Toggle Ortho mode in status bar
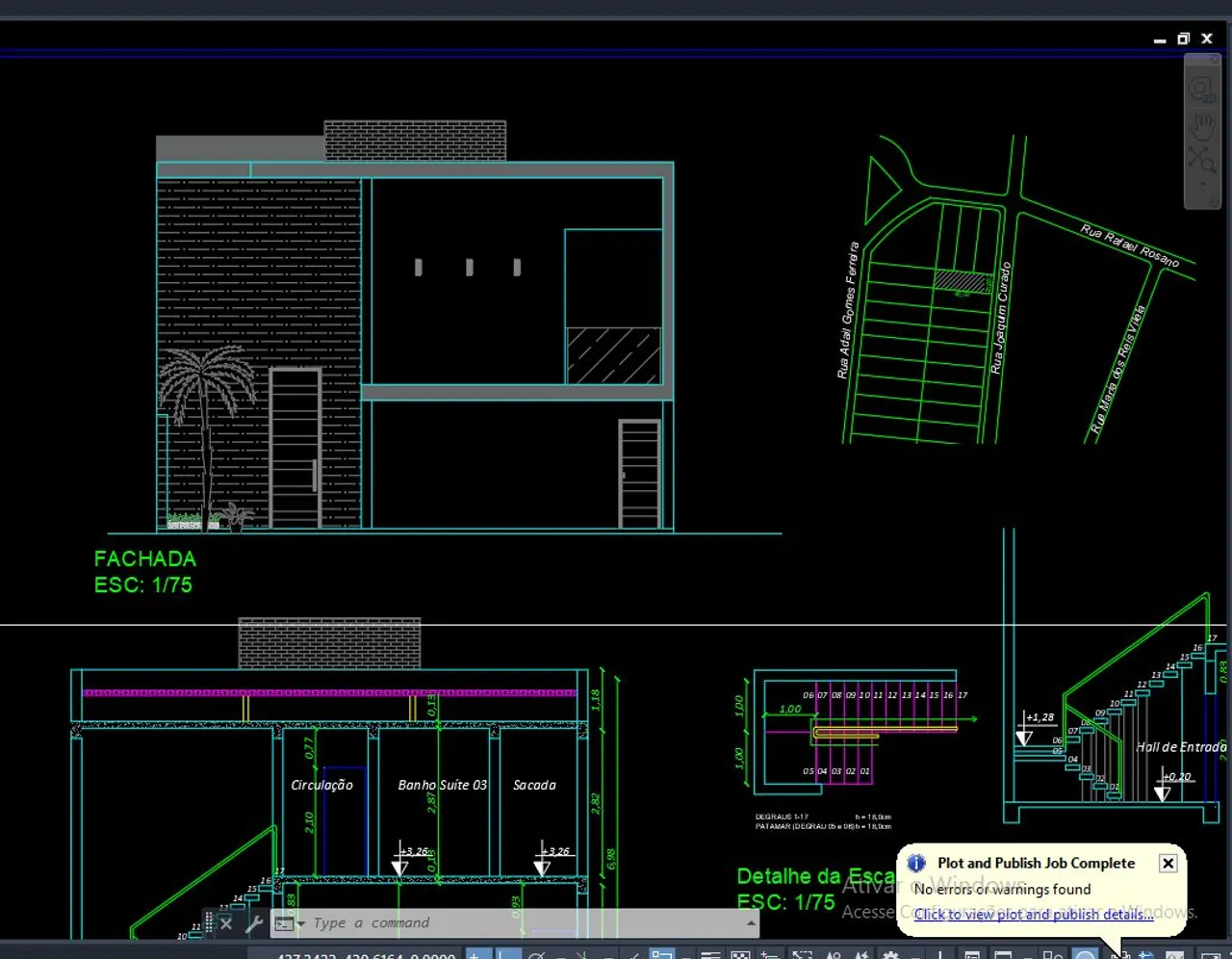This screenshot has height=959, width=1232. point(508,955)
